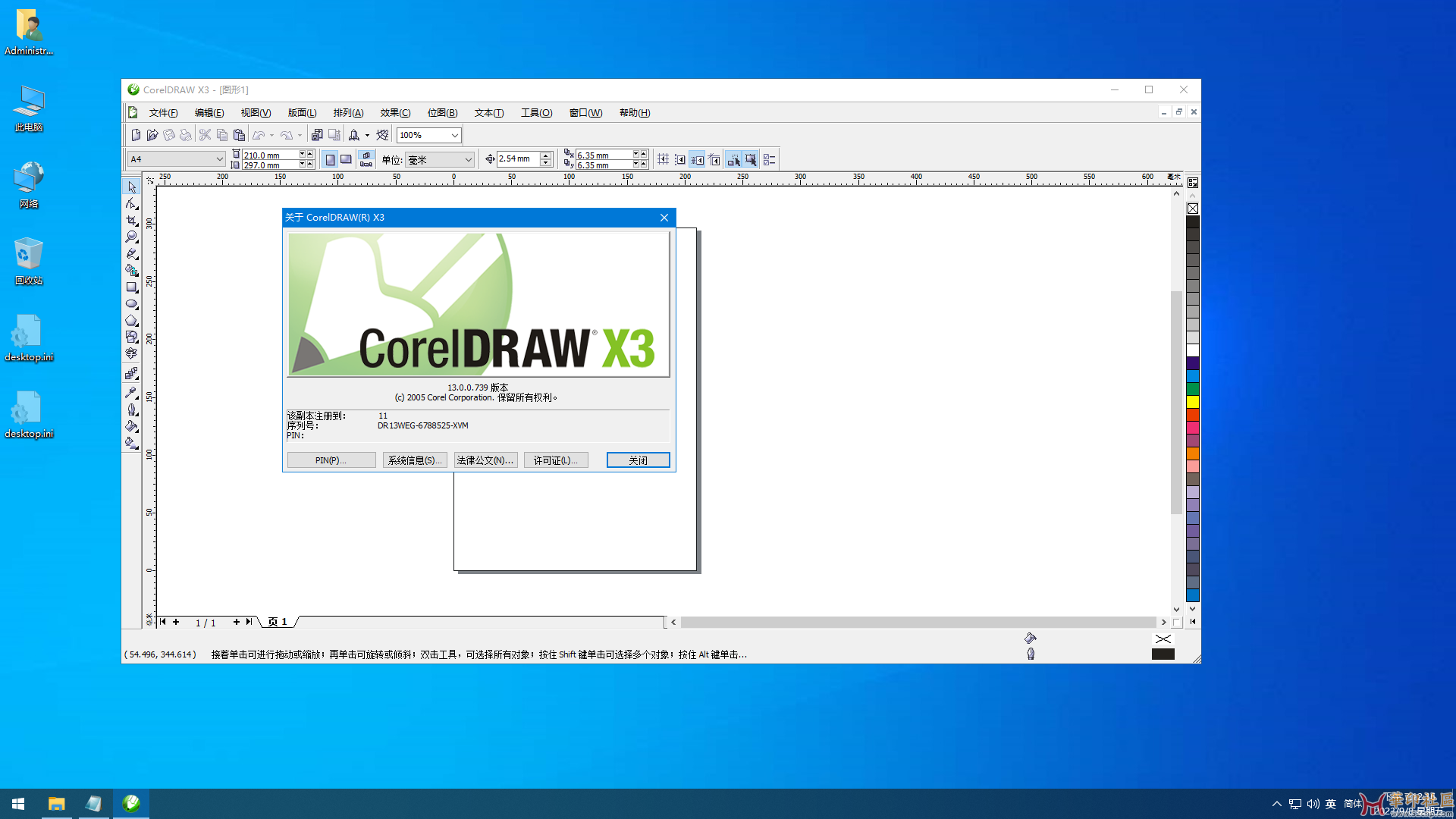Select the Crop tool

(131, 221)
